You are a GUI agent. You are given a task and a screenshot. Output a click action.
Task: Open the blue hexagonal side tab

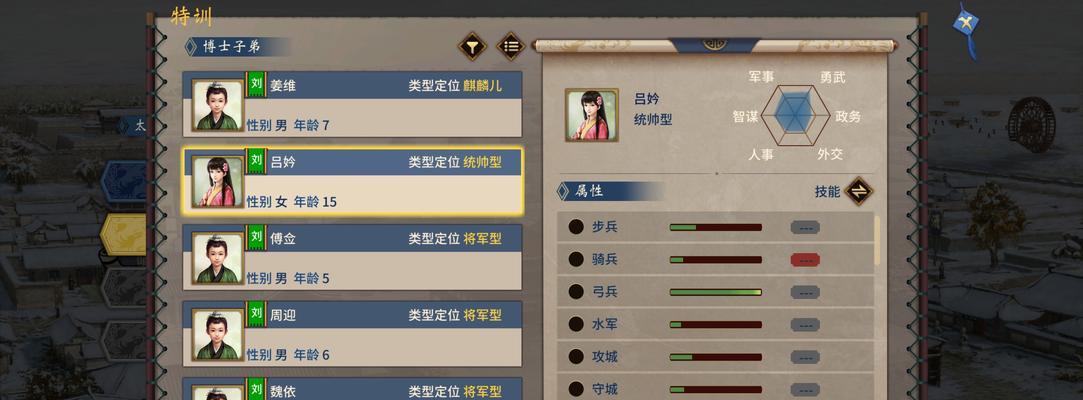click(124, 181)
